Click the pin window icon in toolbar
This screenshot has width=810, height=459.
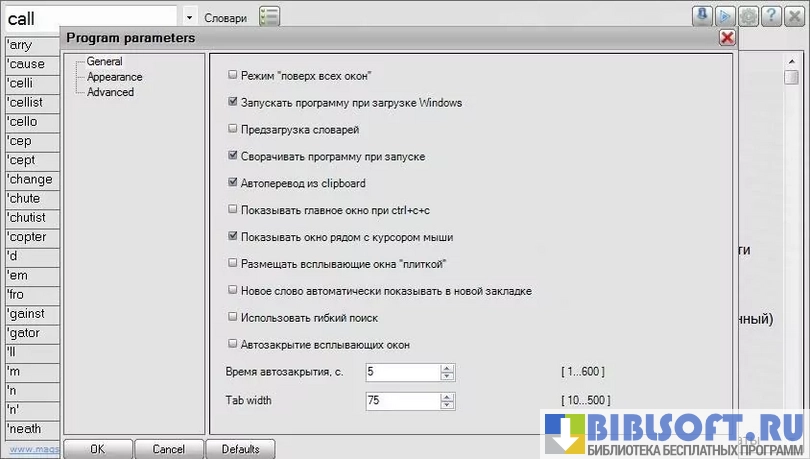click(702, 17)
